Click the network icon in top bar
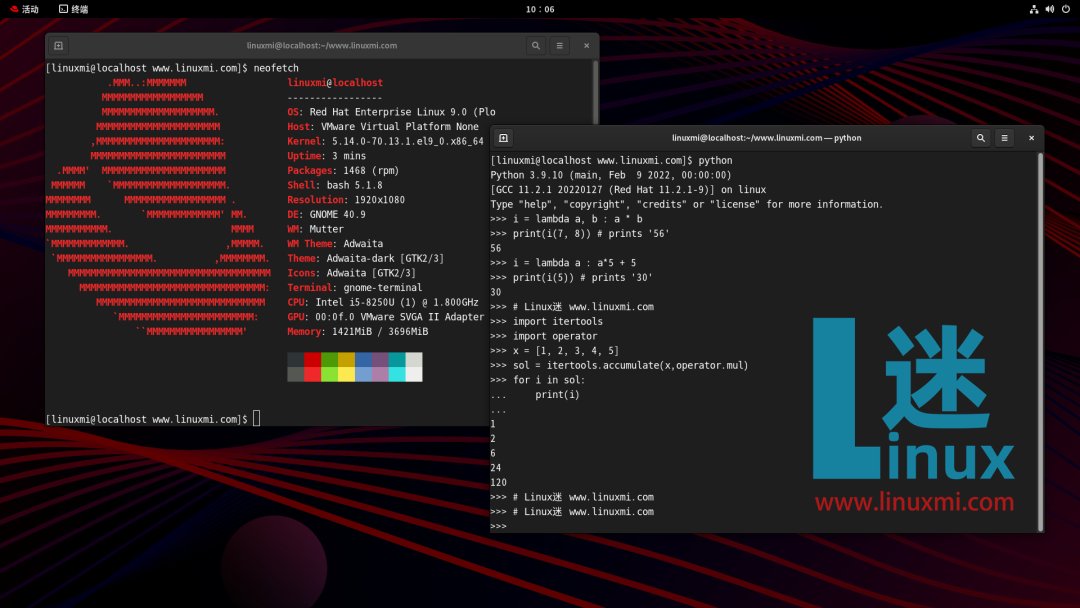The image size is (1080, 608). [x=1034, y=9]
